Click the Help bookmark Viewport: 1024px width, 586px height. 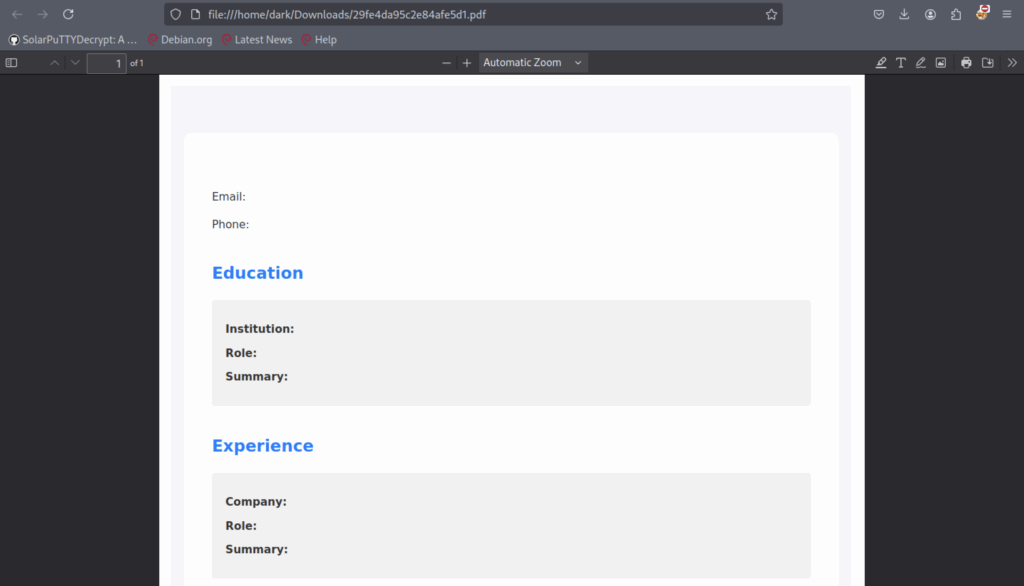point(319,40)
